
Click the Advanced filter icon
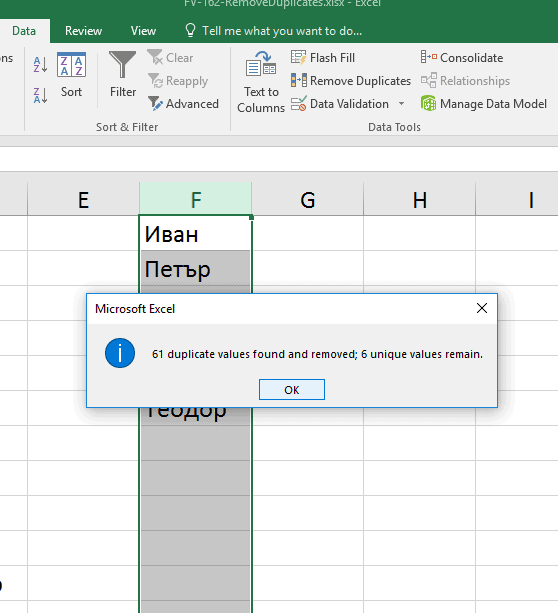click(155, 104)
